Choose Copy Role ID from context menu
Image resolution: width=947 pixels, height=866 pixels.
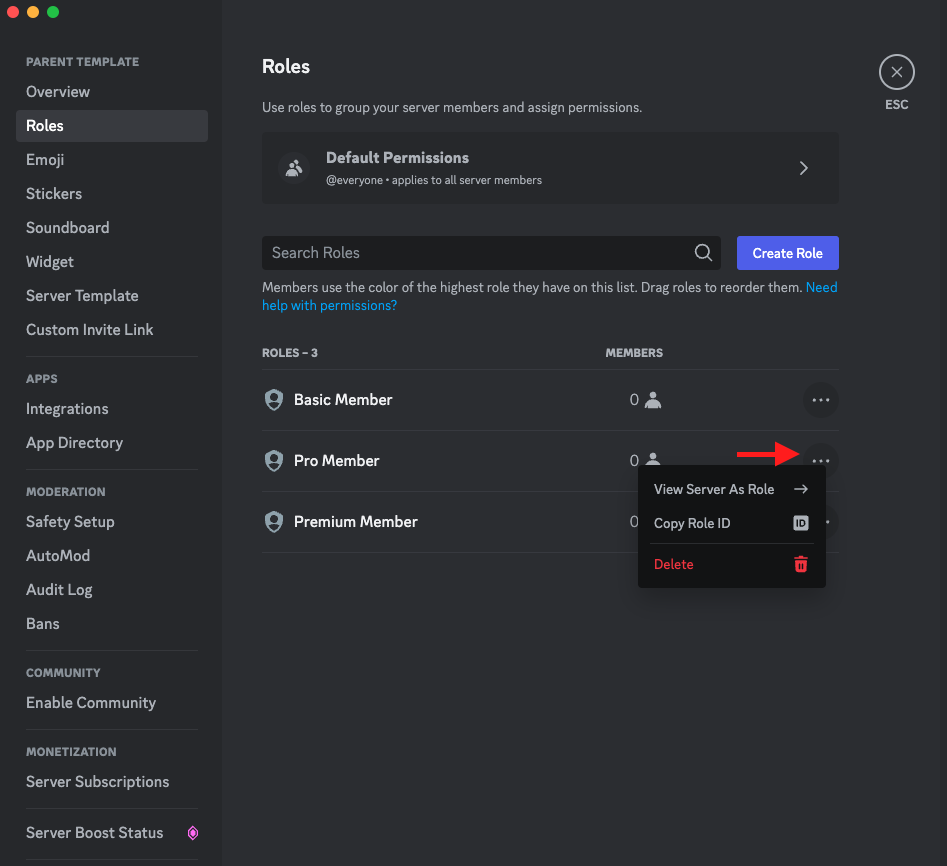(x=692, y=523)
